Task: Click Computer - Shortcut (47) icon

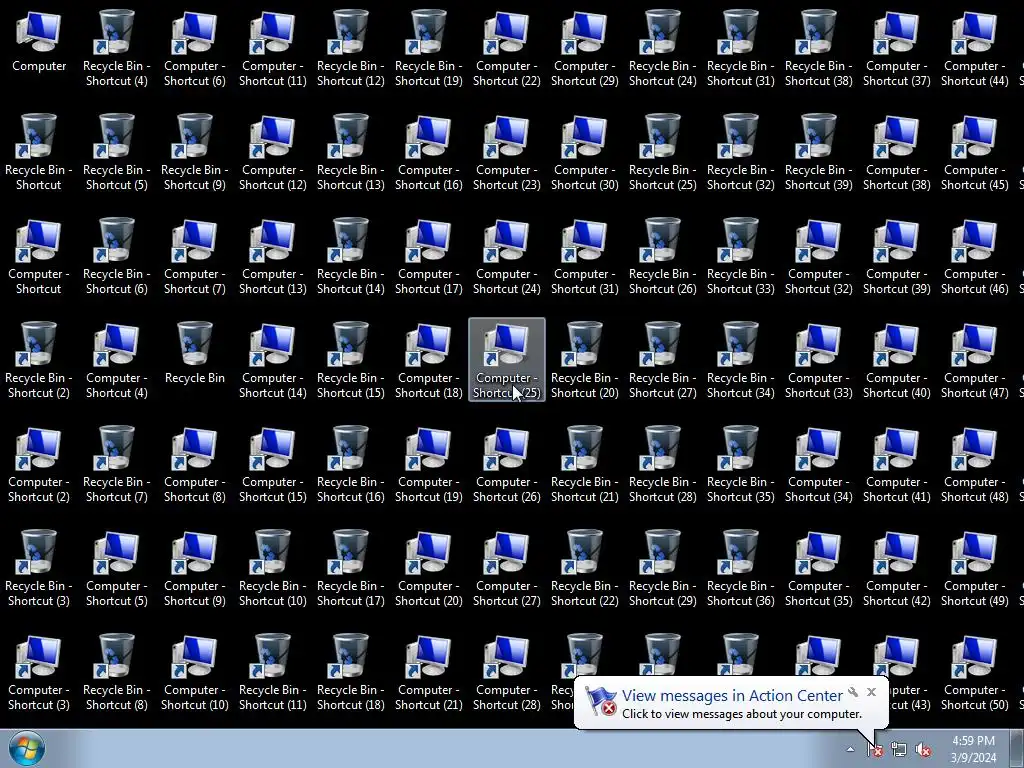Action: [x=974, y=360]
